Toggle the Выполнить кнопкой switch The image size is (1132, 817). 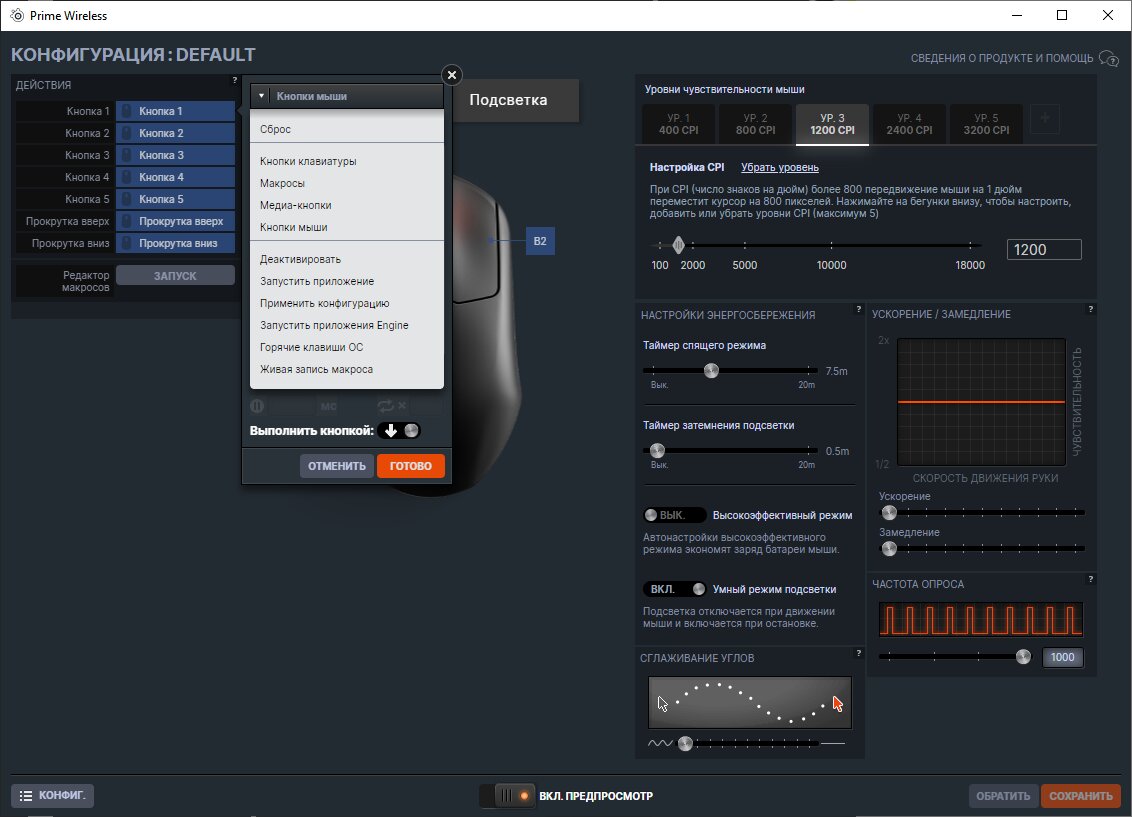tap(399, 431)
